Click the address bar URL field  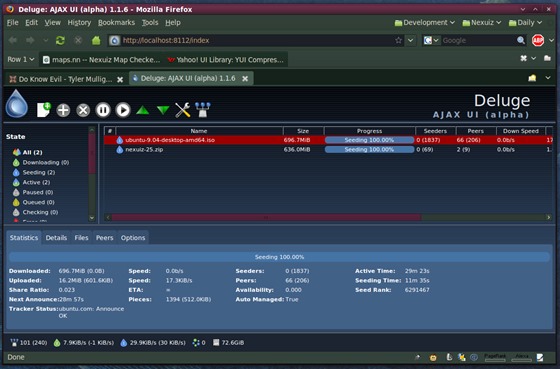click(255, 40)
